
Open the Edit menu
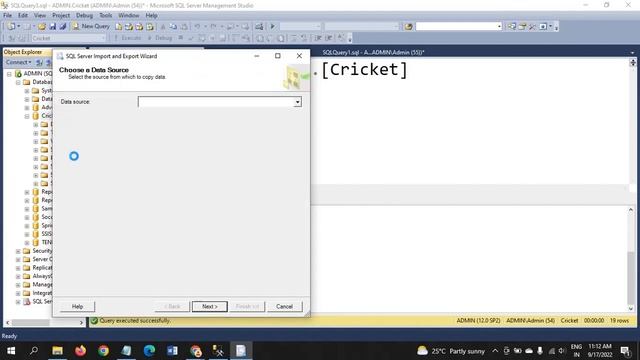click(x=23, y=16)
